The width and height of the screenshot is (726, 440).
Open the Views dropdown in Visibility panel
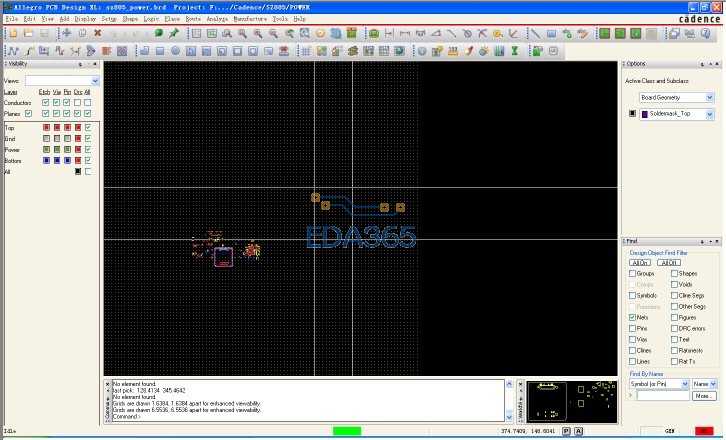click(95, 81)
